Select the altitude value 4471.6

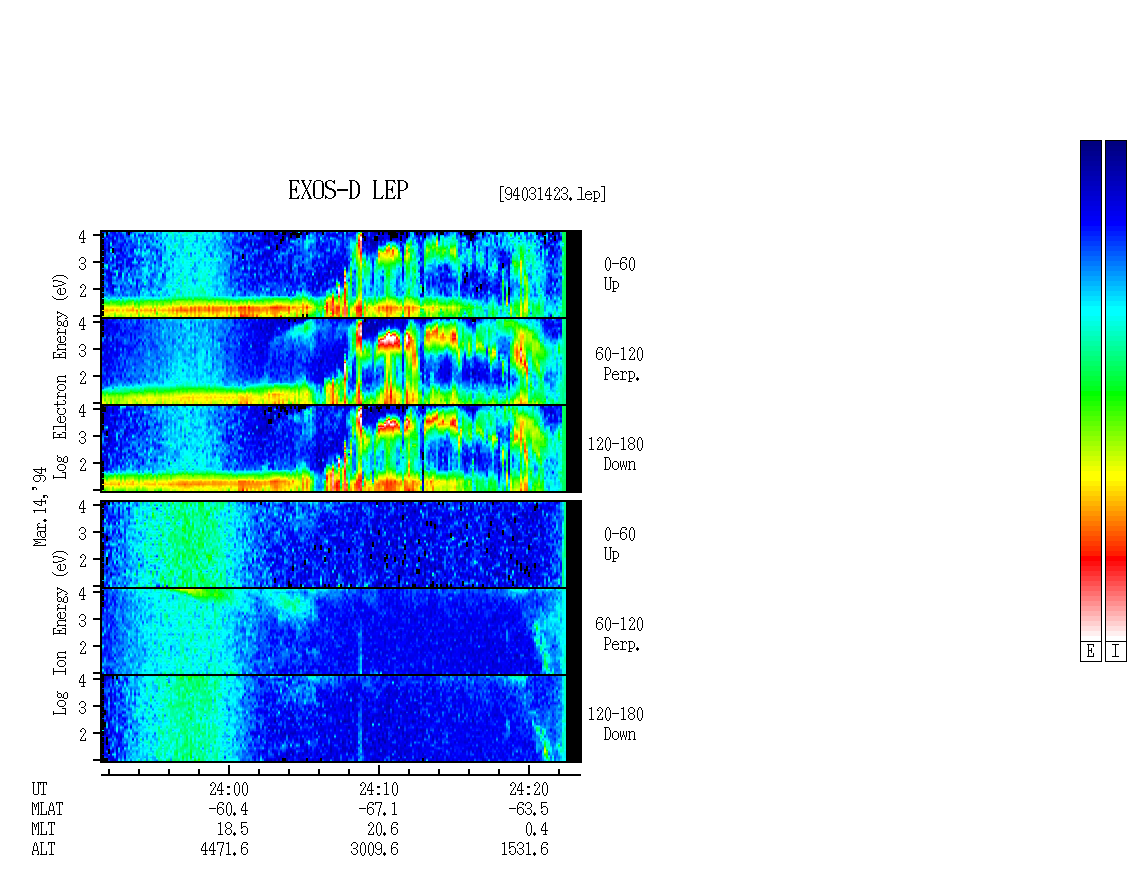(225, 849)
